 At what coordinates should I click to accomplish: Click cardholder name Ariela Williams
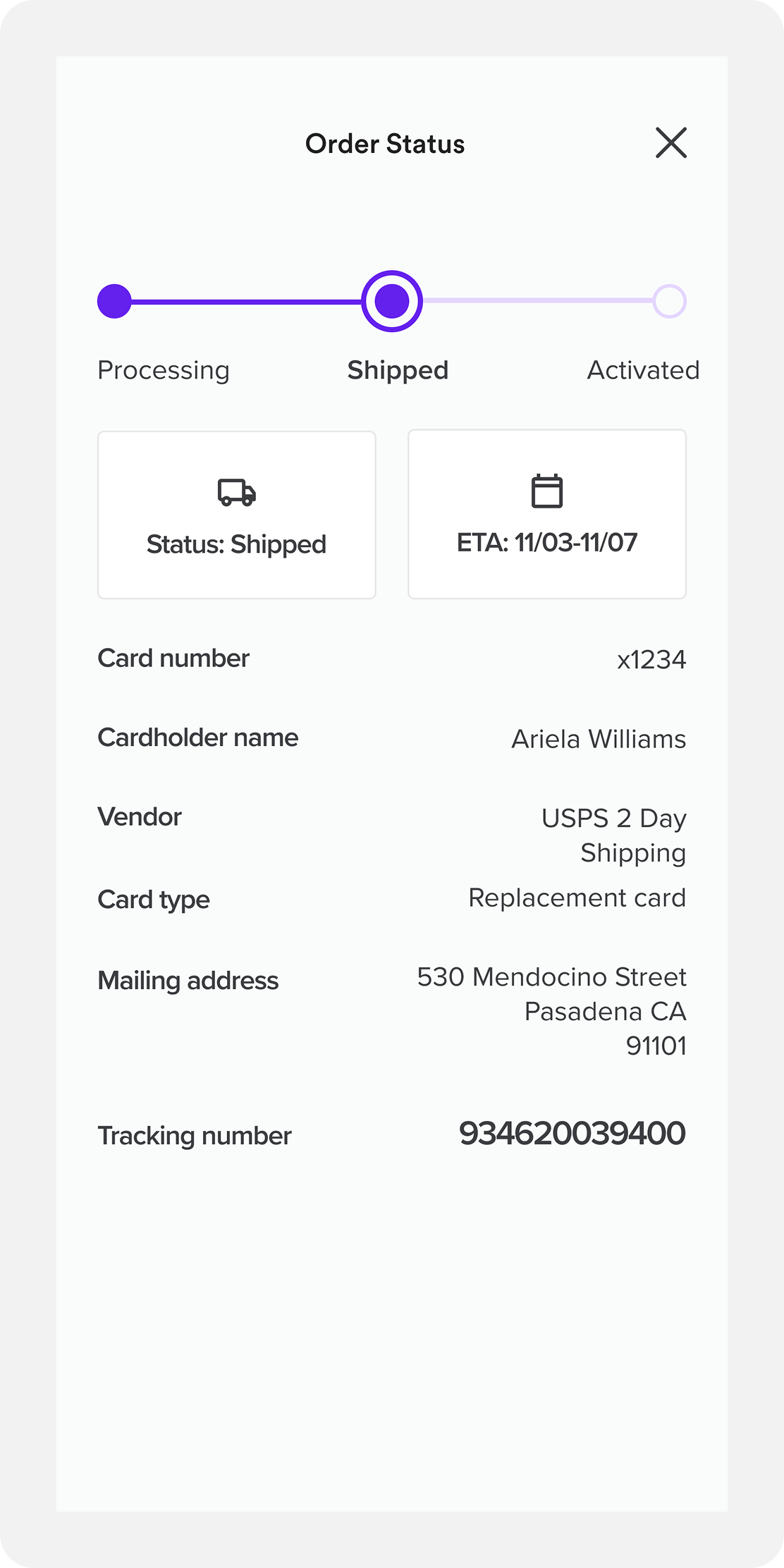(x=599, y=739)
